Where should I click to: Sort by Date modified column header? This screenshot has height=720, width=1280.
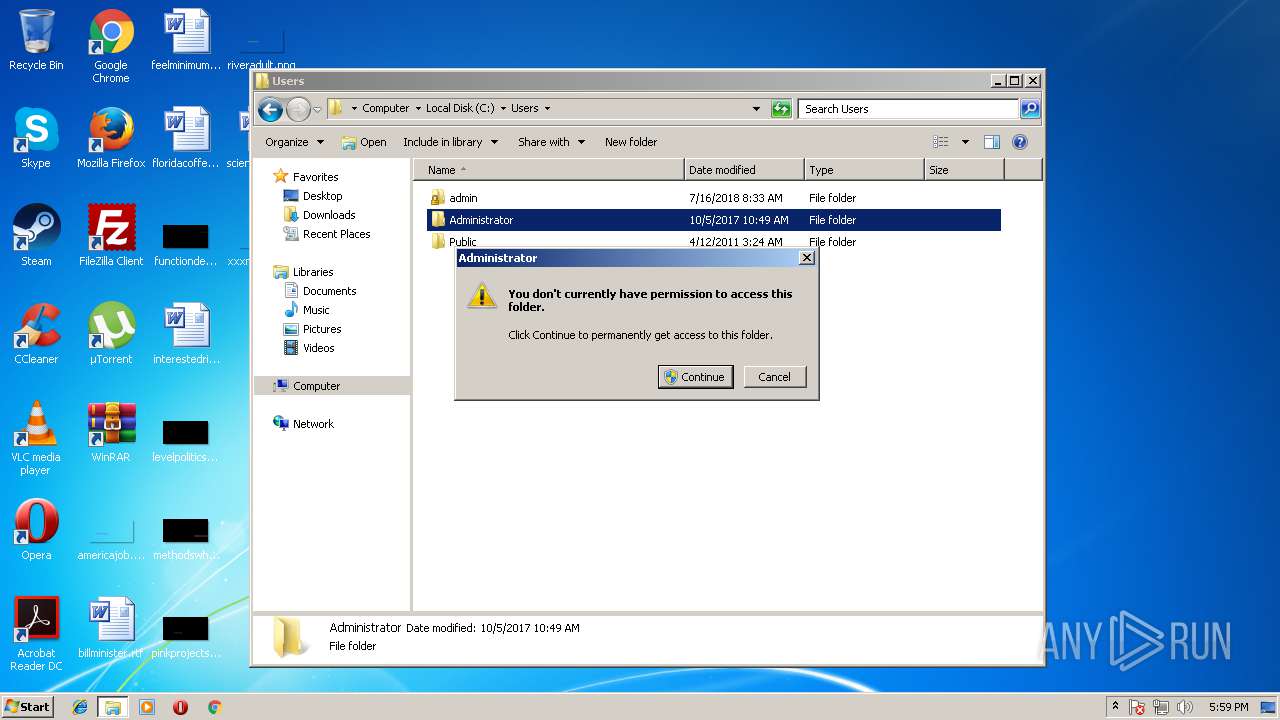point(744,170)
